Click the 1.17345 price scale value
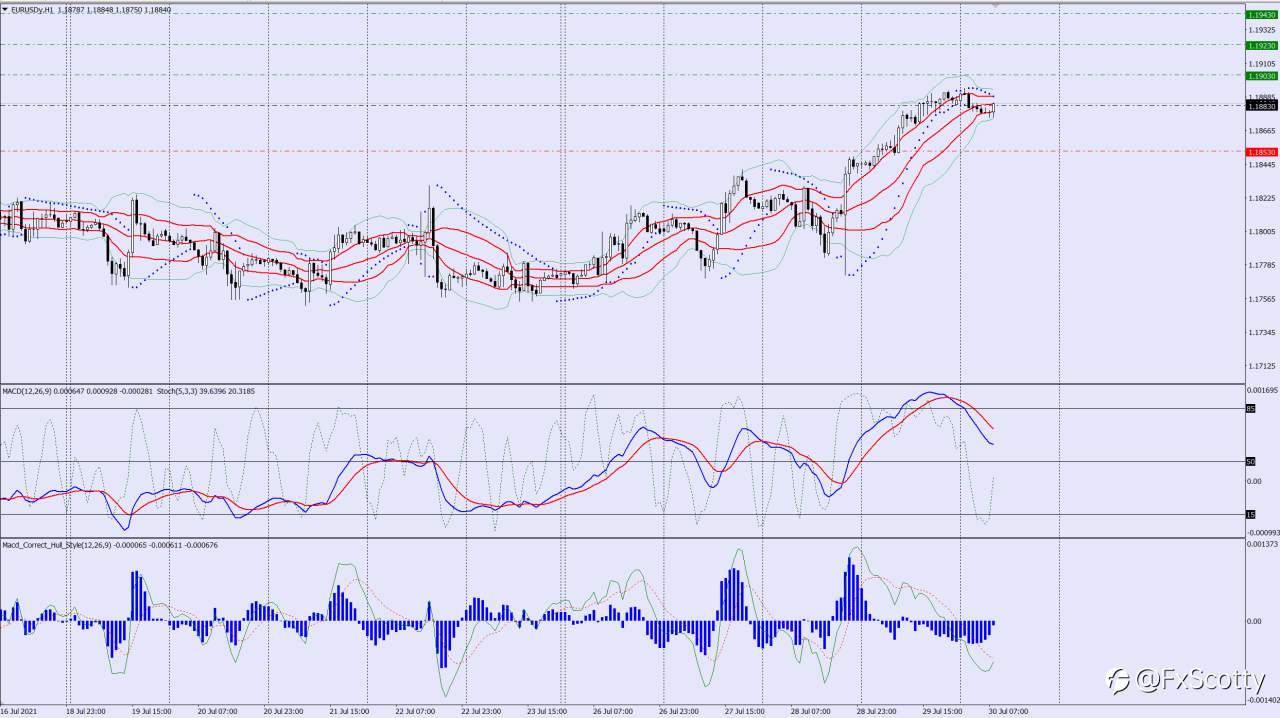The height and width of the screenshot is (718, 1280). 1262,332
